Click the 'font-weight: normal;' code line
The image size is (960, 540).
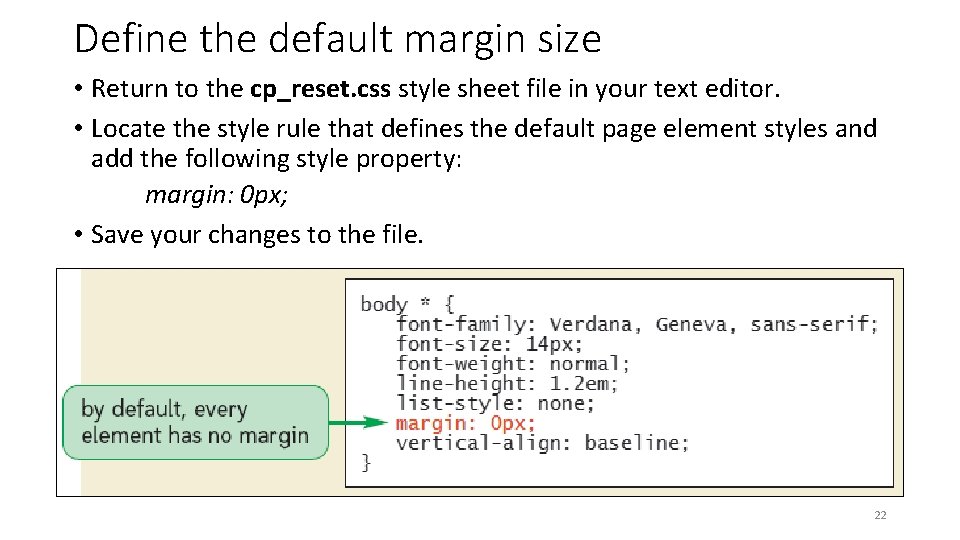513,364
